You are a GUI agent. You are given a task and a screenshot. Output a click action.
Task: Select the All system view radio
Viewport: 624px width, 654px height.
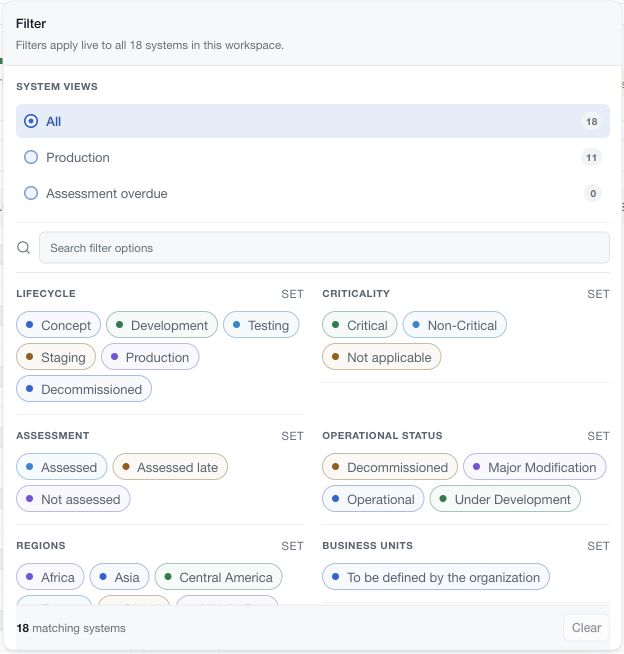[x=31, y=121]
